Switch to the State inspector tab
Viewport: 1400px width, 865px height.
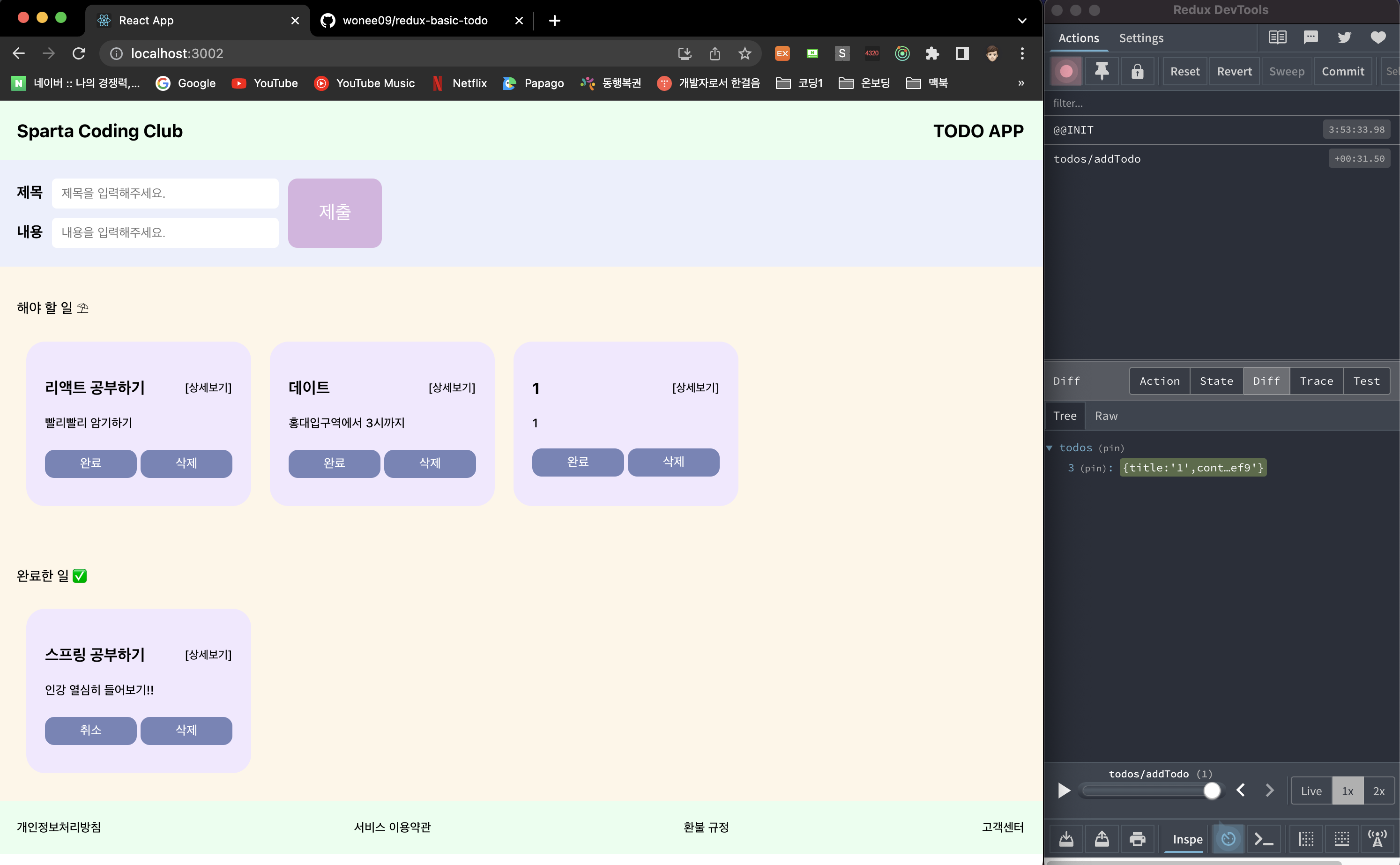1216,381
